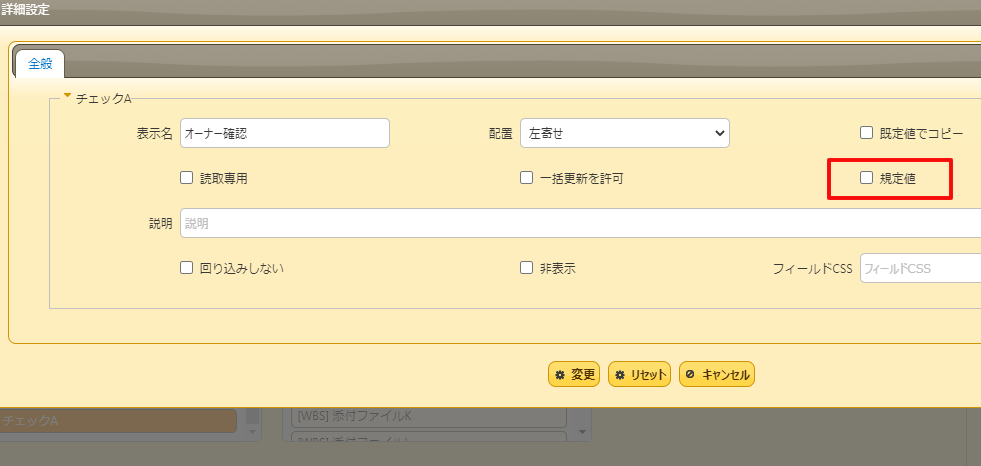981x466 pixels.
Task: Click the キャンセル button
Action: [717, 375]
